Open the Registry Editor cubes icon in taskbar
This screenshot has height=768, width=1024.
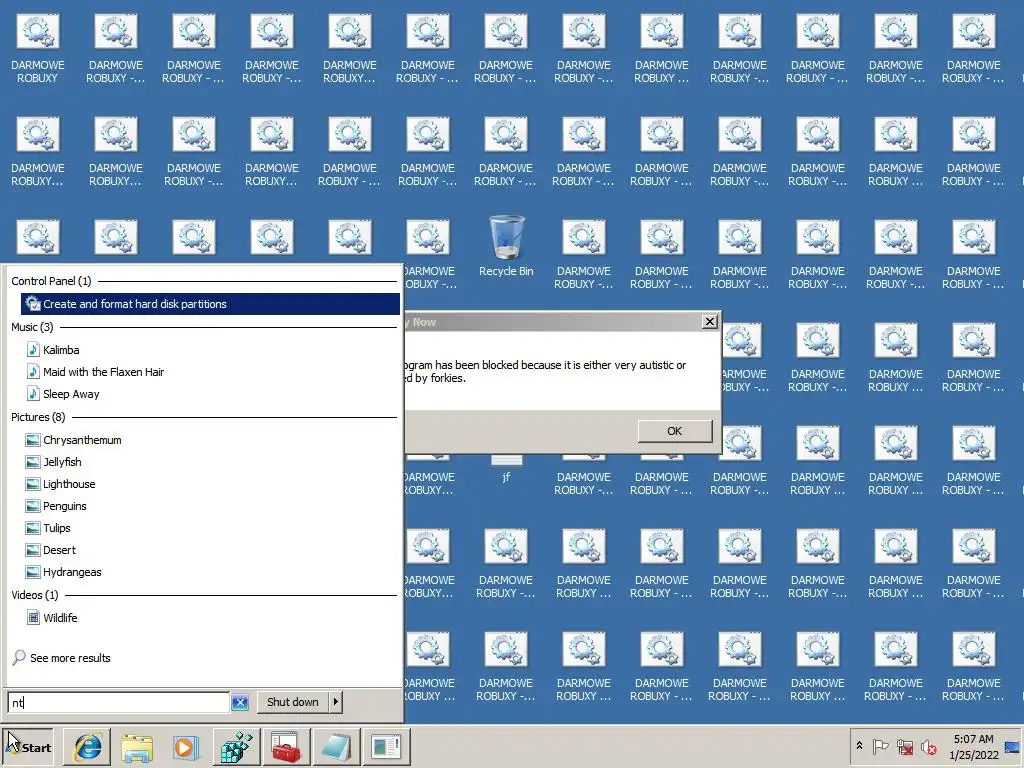click(x=236, y=747)
